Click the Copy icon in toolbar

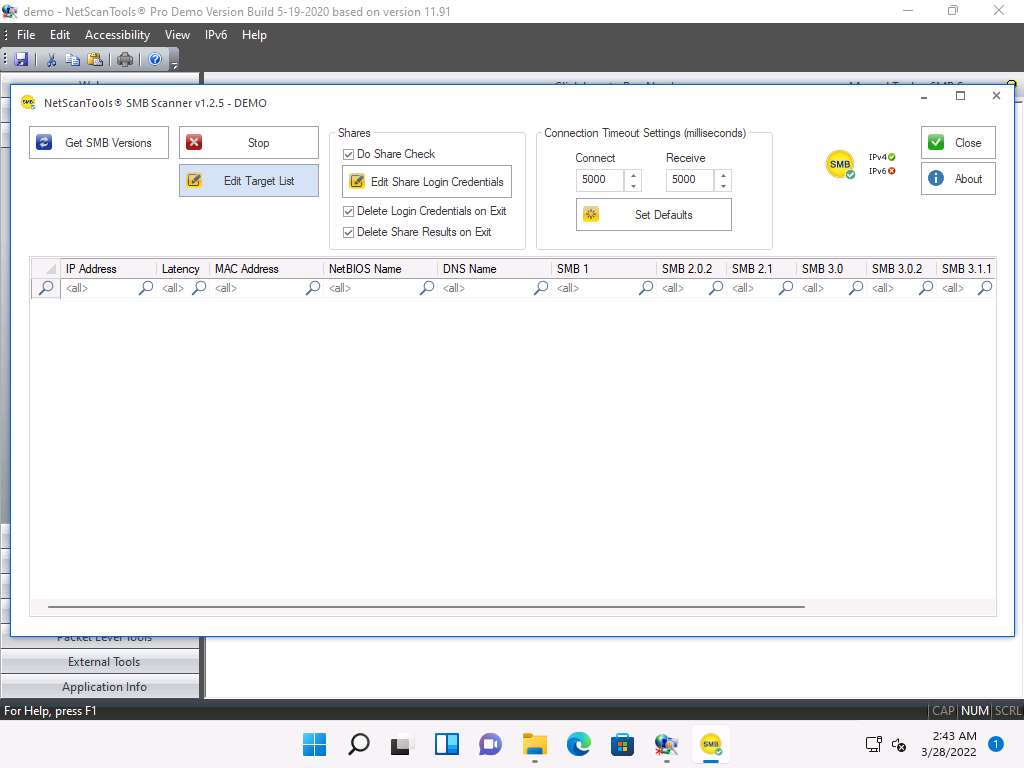[x=72, y=59]
